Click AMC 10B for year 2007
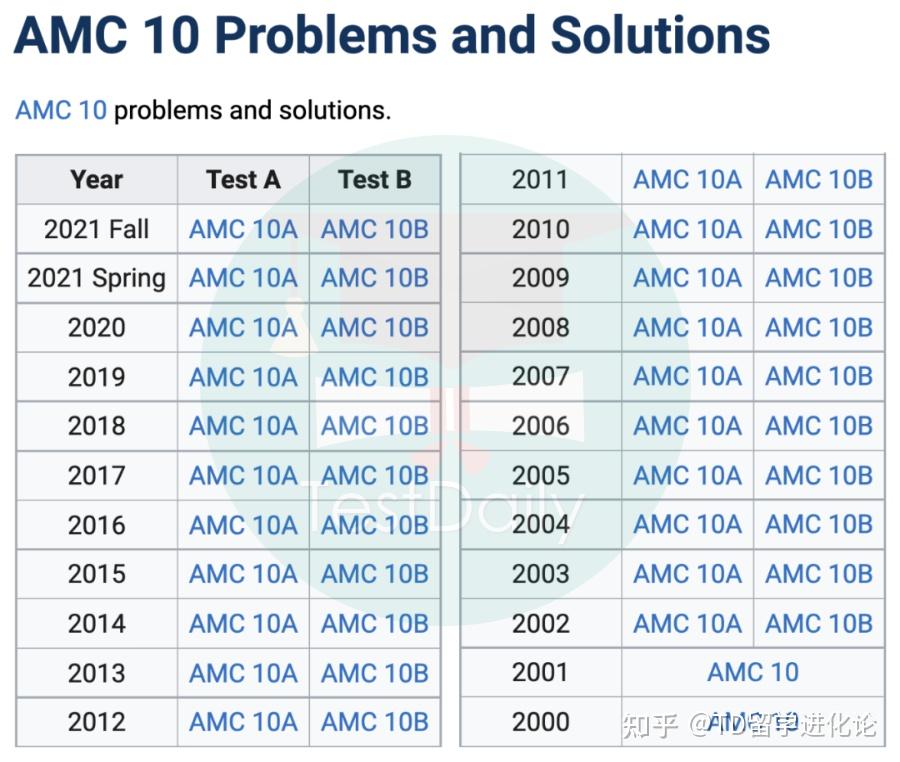This screenshot has width=900, height=762. (819, 377)
